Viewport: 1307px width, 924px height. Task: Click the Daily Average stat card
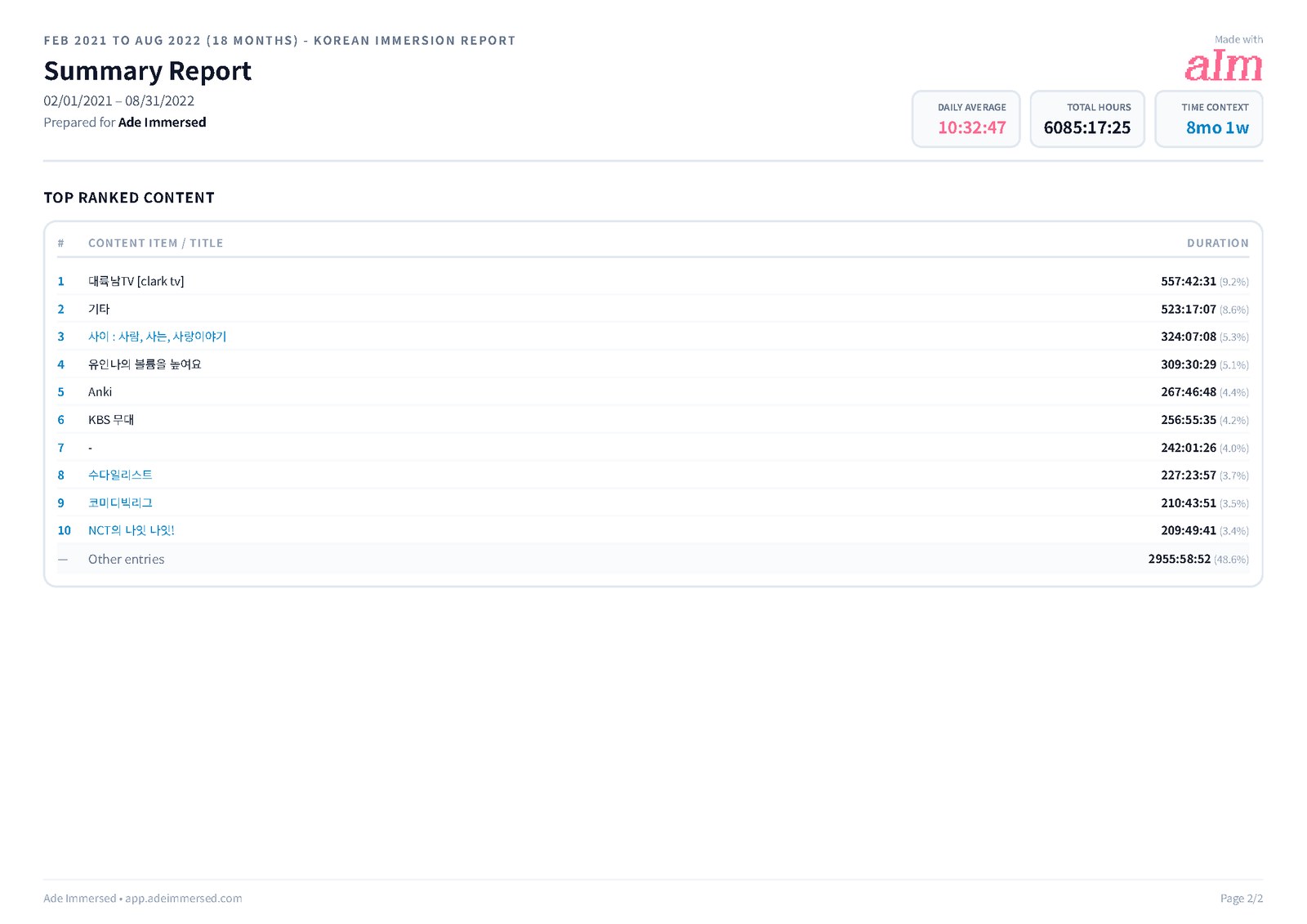point(966,119)
